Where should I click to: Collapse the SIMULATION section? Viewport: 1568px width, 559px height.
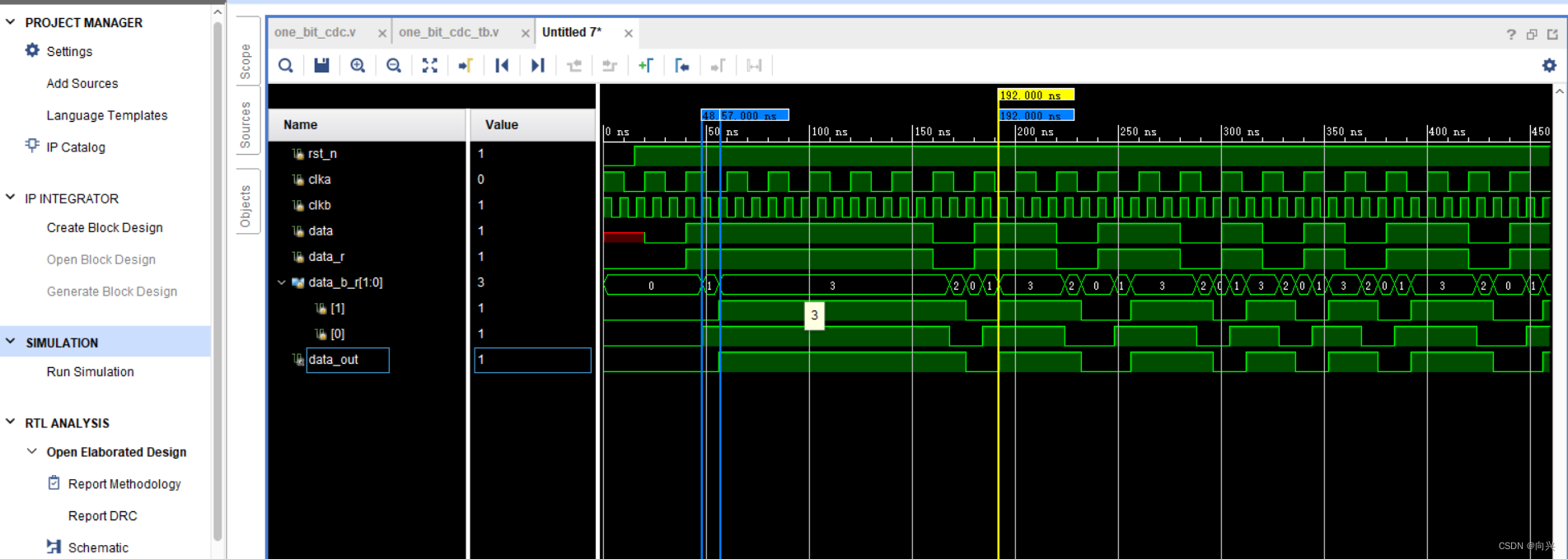11,342
